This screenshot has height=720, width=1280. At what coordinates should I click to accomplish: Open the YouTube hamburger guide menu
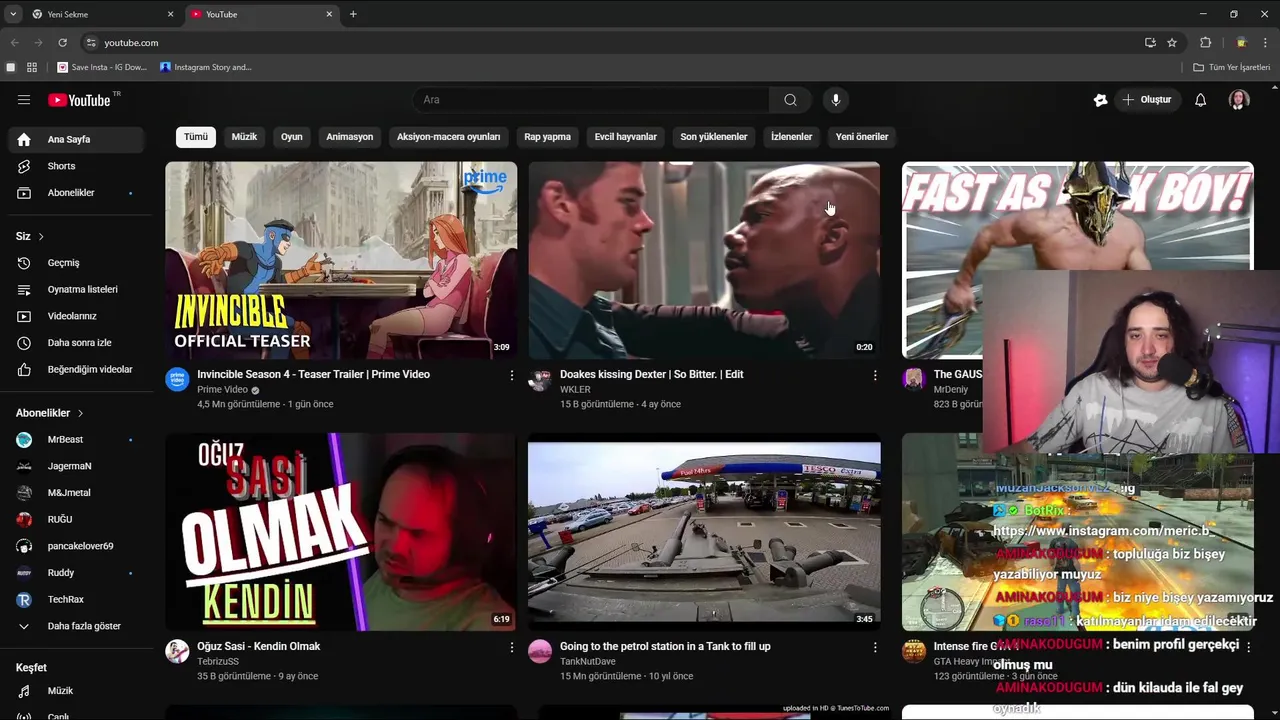[x=24, y=100]
